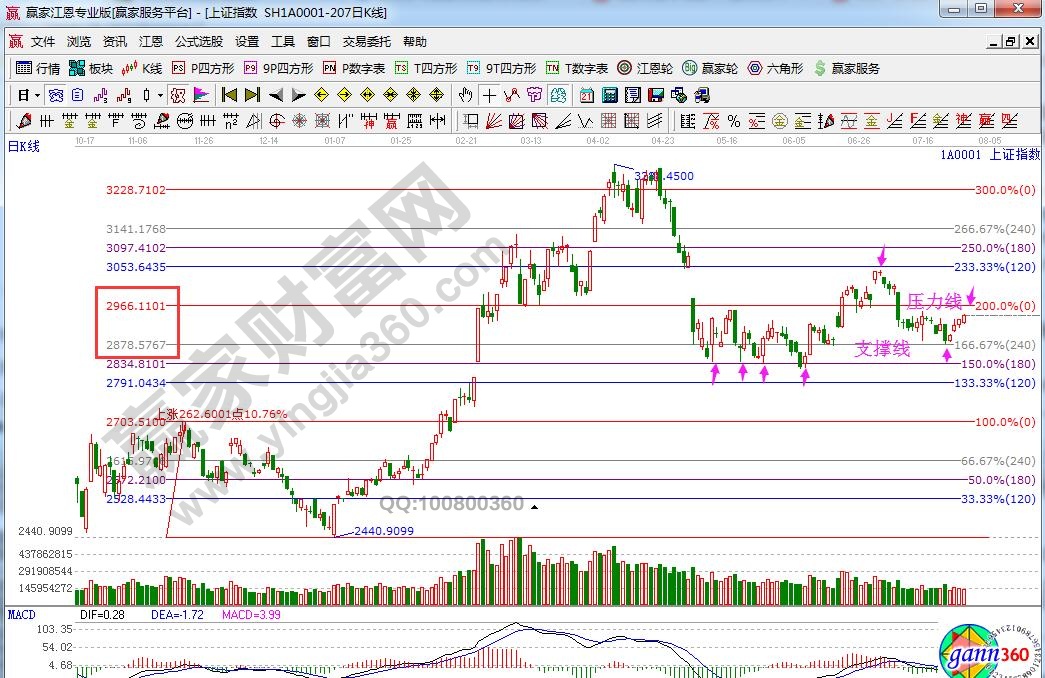This screenshot has height=678, width=1045.
Task: Click the 赢家服务 service button
Action: (x=849, y=68)
